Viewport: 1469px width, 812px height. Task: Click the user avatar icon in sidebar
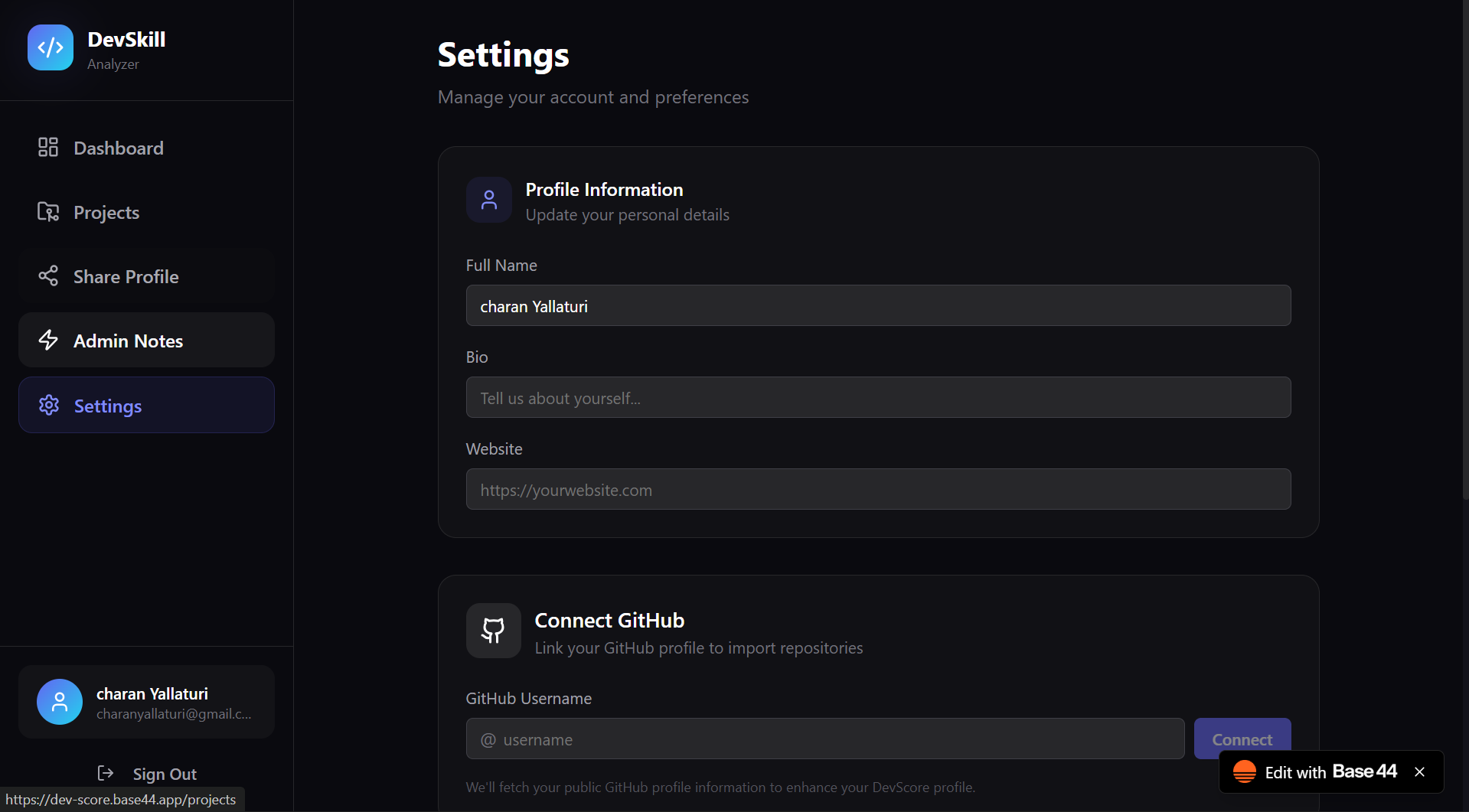point(60,702)
